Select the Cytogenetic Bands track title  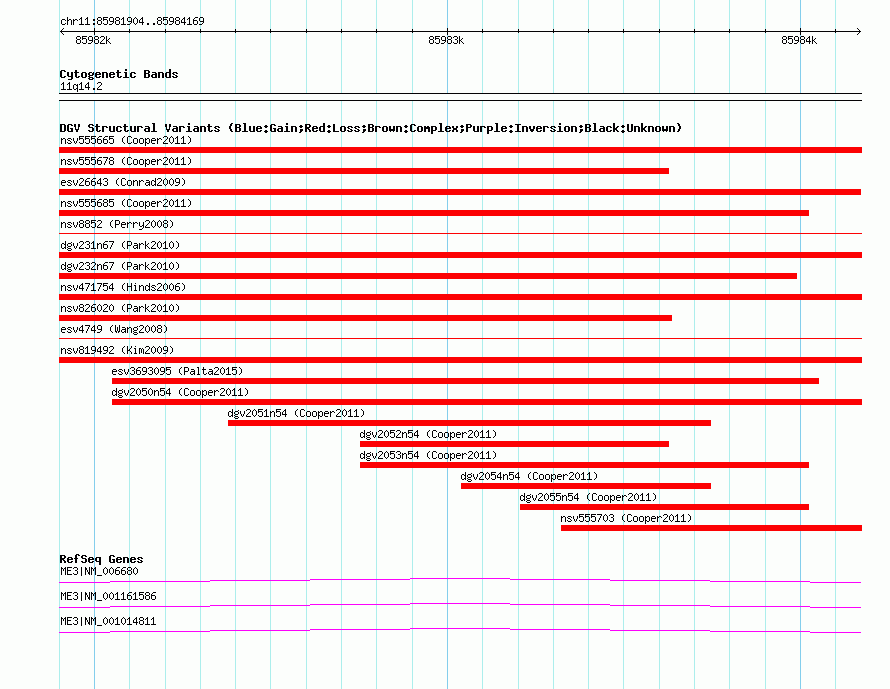coord(119,74)
